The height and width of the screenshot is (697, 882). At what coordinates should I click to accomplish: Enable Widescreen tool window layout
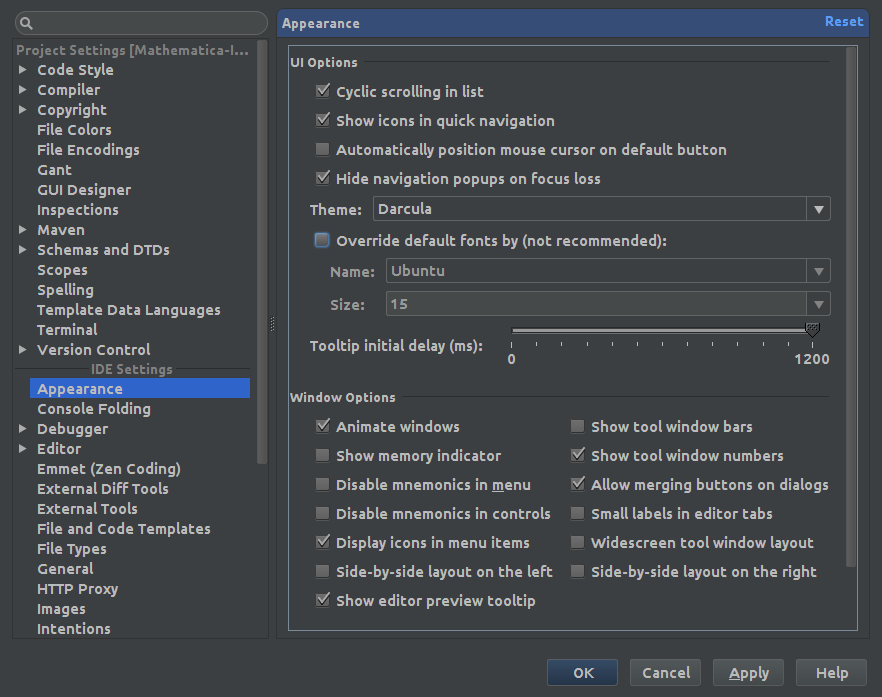tap(578, 542)
